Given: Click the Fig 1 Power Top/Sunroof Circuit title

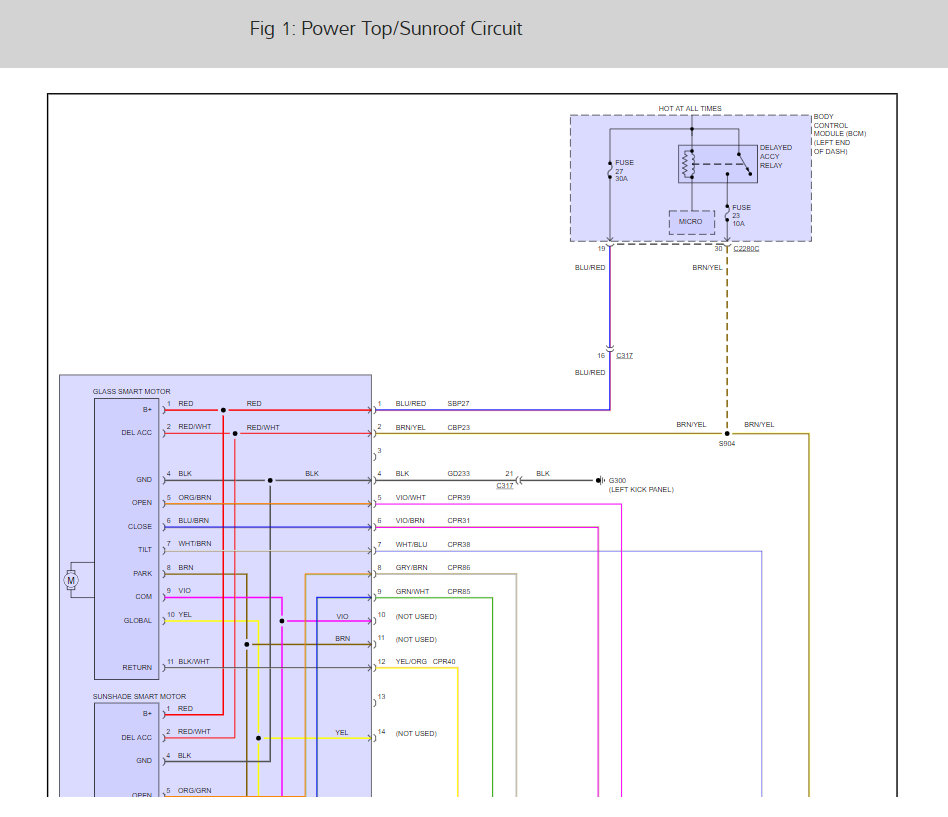Looking at the screenshot, I should pos(386,28).
